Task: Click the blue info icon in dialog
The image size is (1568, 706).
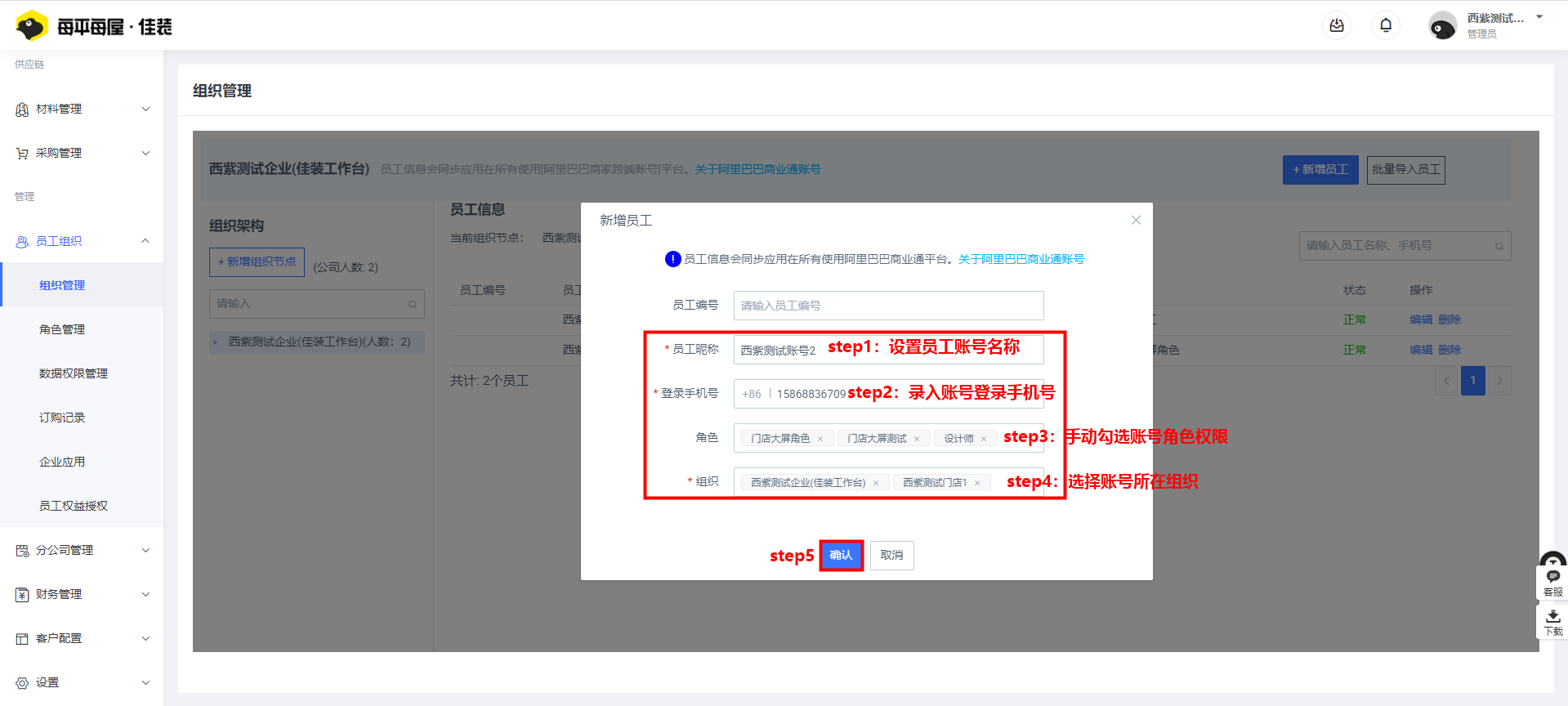Action: click(x=672, y=259)
